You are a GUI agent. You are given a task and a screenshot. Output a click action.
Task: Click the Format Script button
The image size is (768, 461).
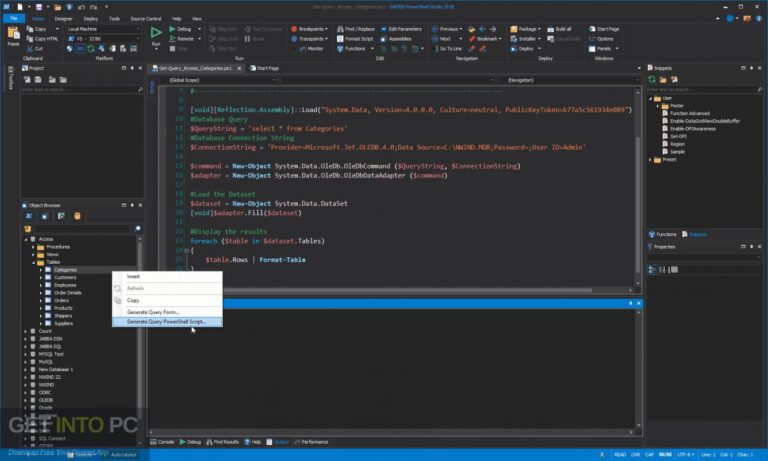(355, 39)
